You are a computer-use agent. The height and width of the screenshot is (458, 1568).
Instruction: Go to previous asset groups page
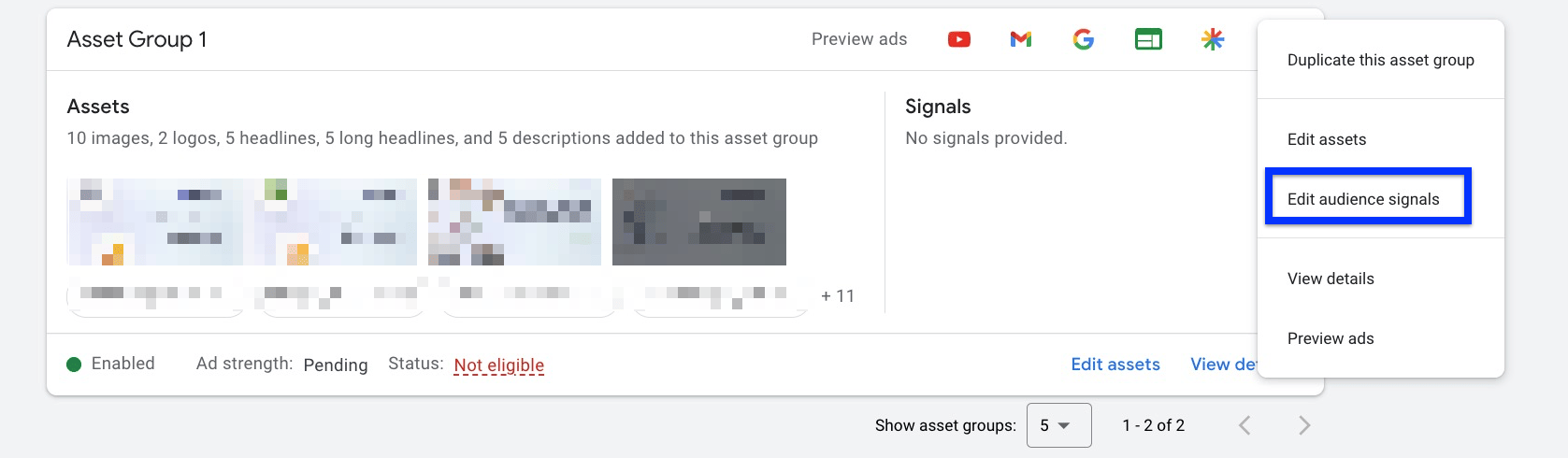point(1244,426)
